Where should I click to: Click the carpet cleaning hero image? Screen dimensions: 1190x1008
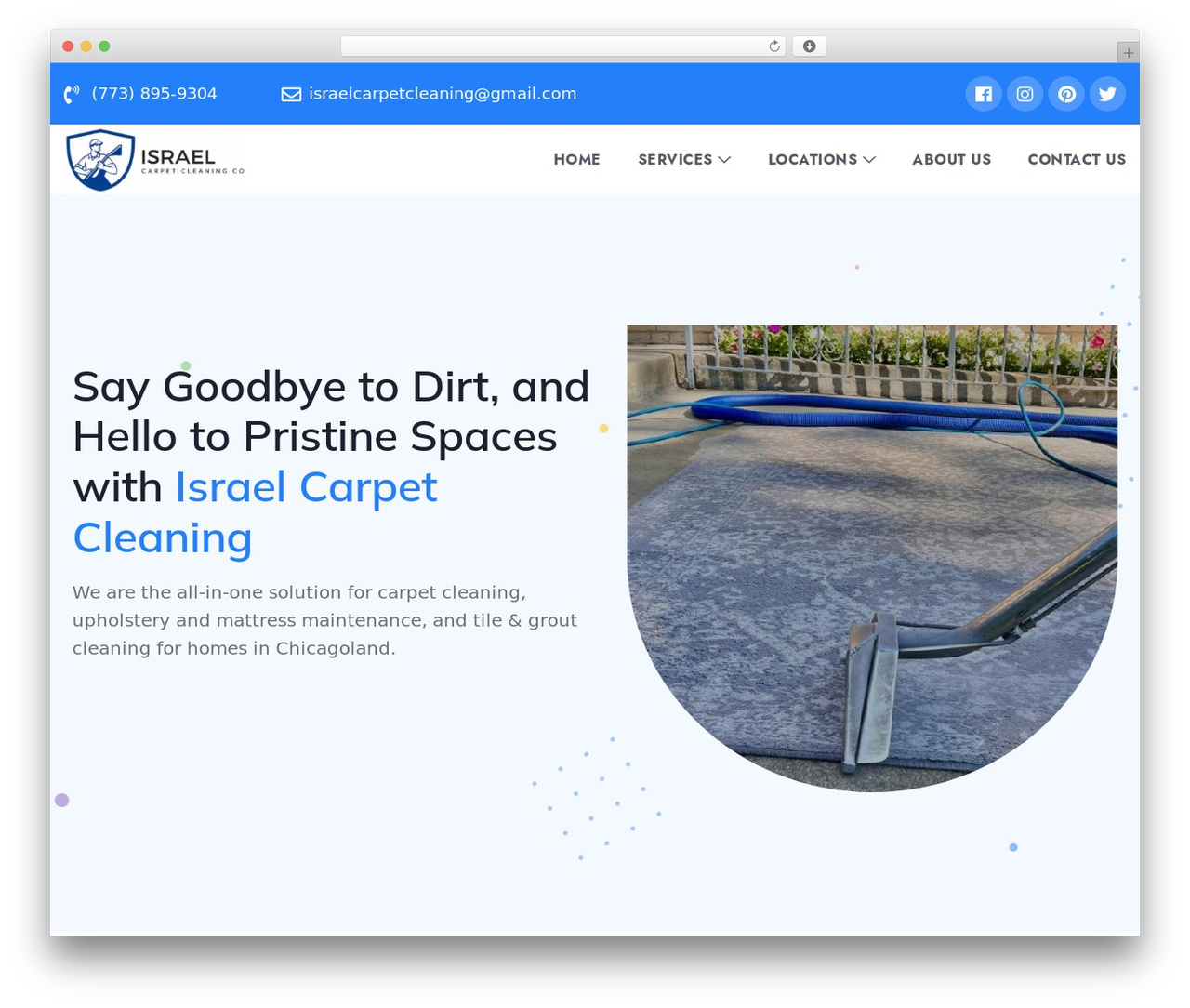click(x=872, y=558)
